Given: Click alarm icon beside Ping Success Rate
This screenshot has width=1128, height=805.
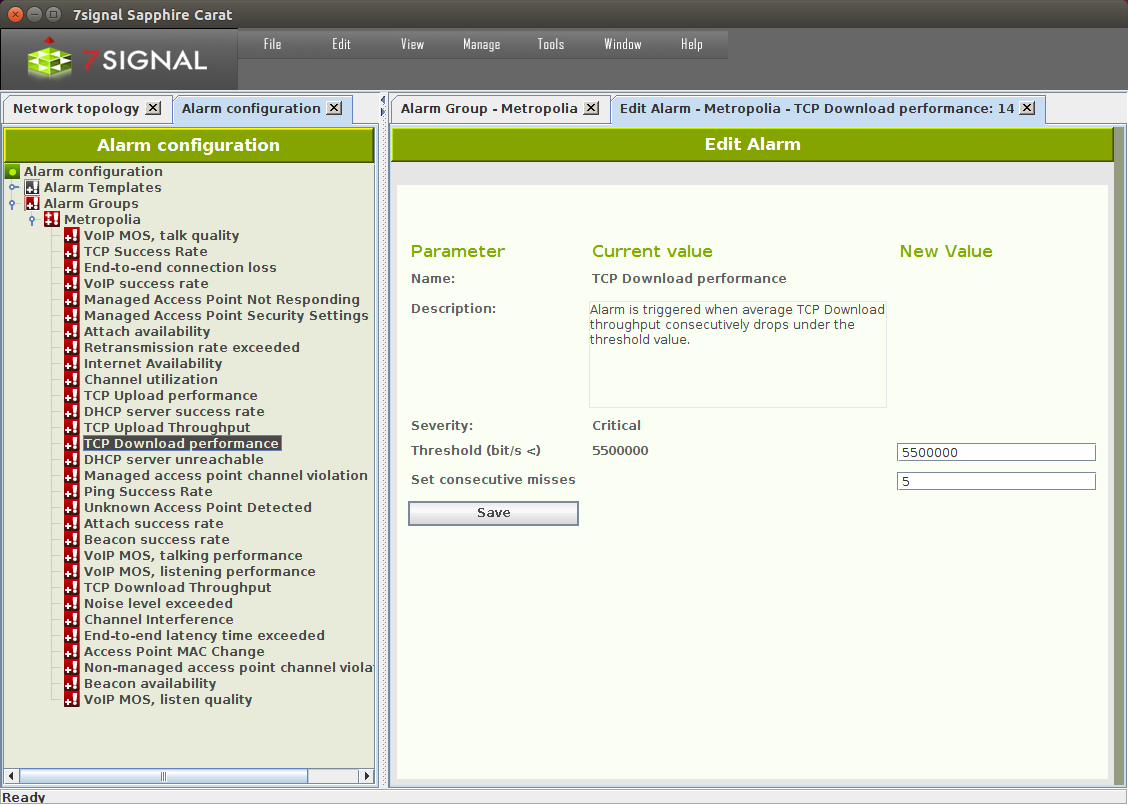Looking at the screenshot, I should click(x=71, y=491).
